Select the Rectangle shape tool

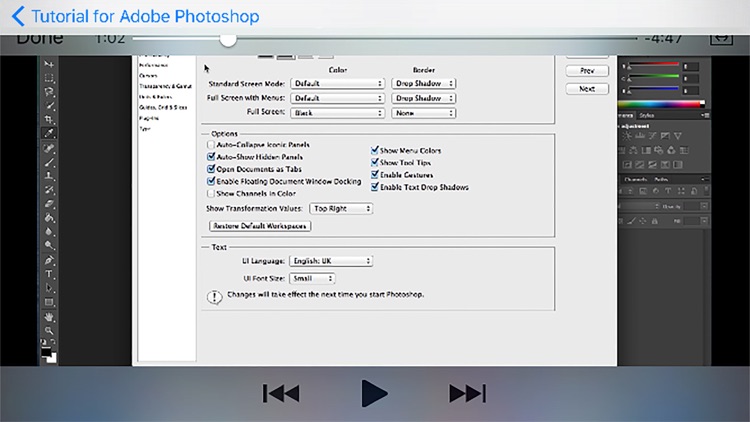pos(49,302)
